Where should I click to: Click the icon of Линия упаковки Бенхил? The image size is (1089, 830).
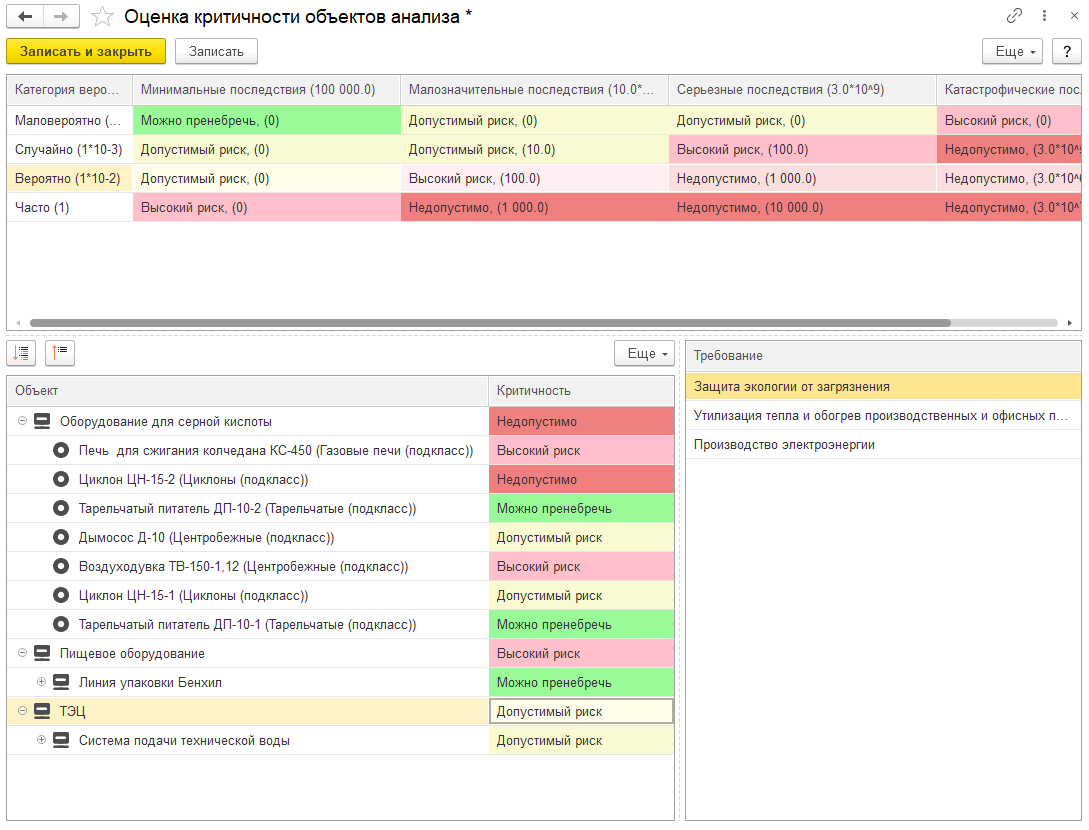pyautogui.click(x=61, y=683)
